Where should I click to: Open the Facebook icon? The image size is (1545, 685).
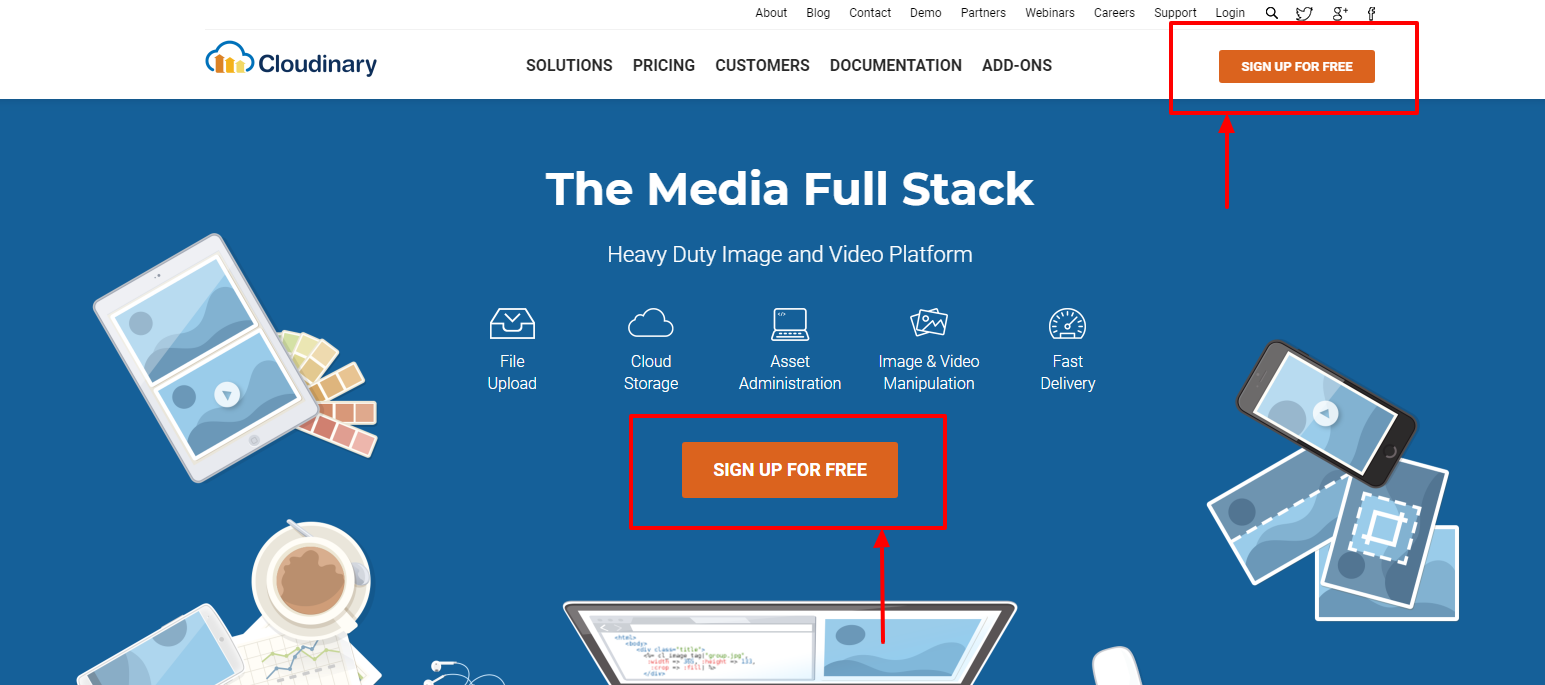(x=1372, y=13)
